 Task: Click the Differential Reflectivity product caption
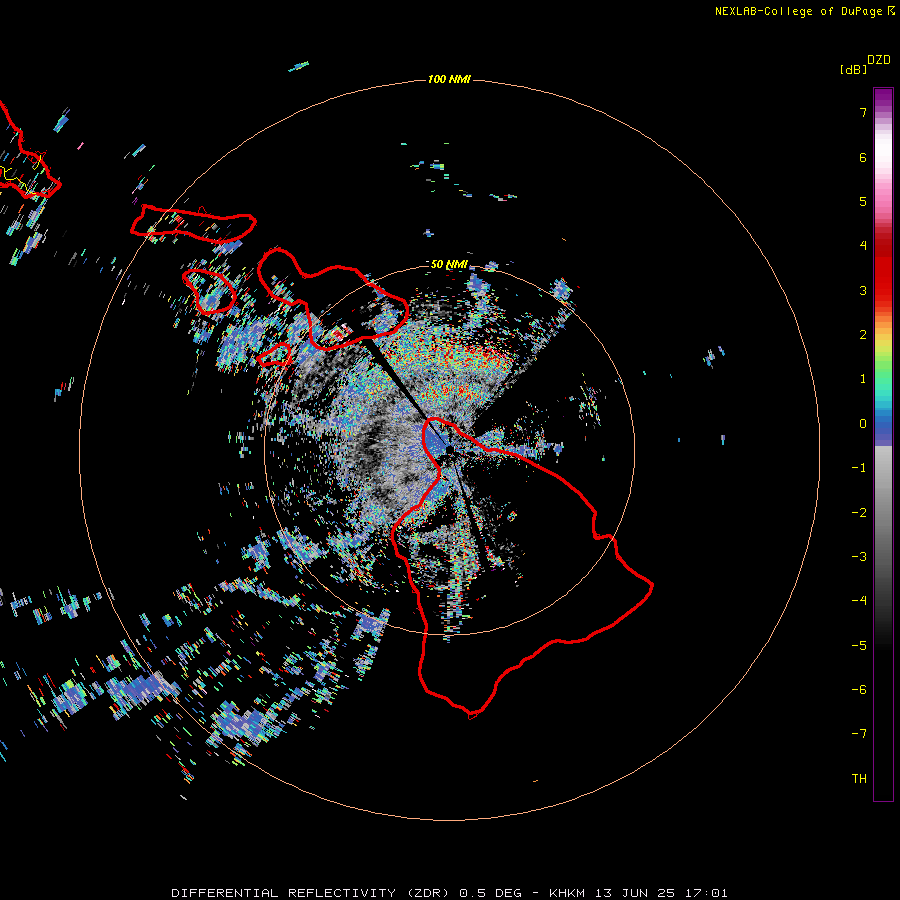[449, 893]
